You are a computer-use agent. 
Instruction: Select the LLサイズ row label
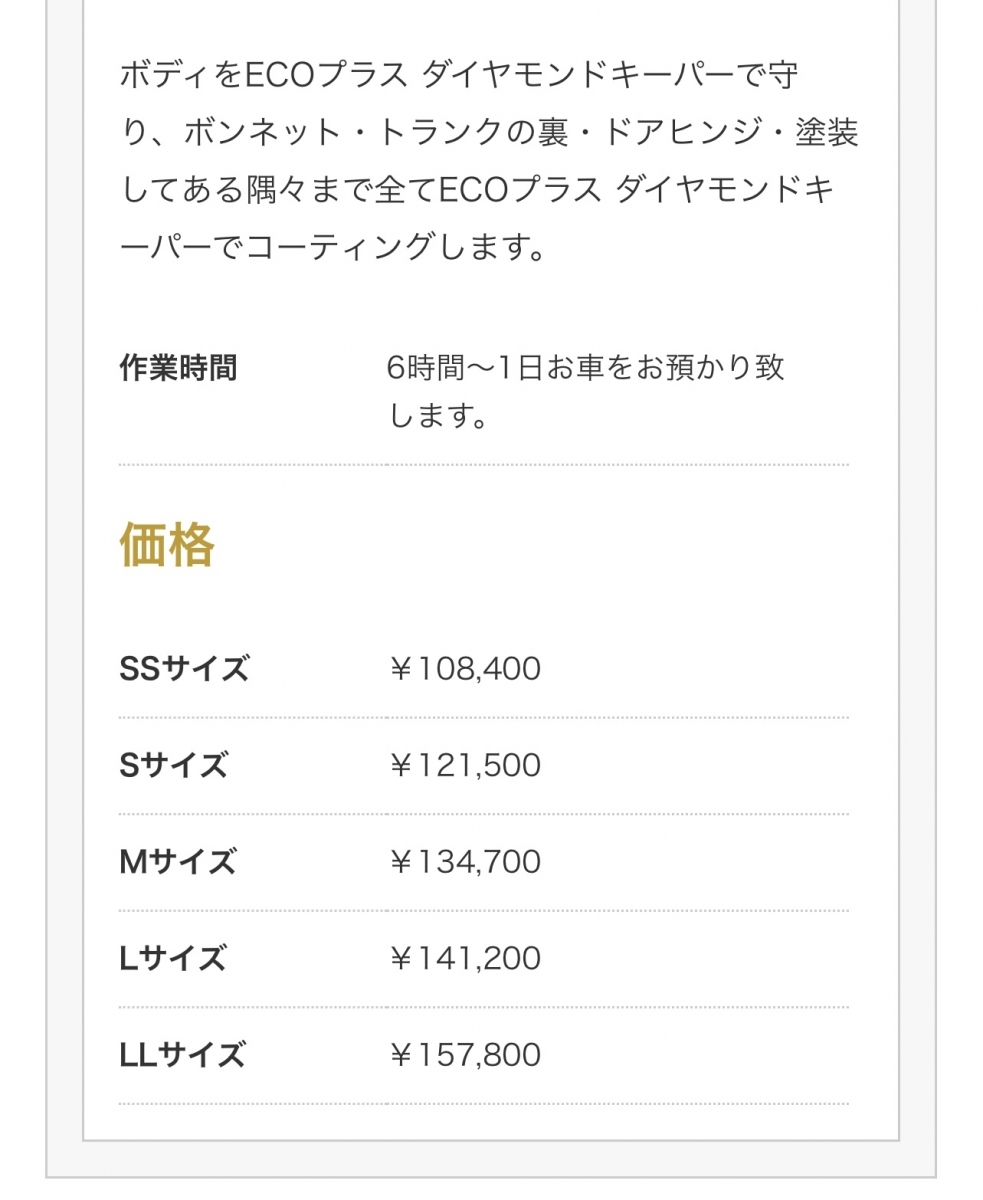pyautogui.click(x=182, y=1055)
